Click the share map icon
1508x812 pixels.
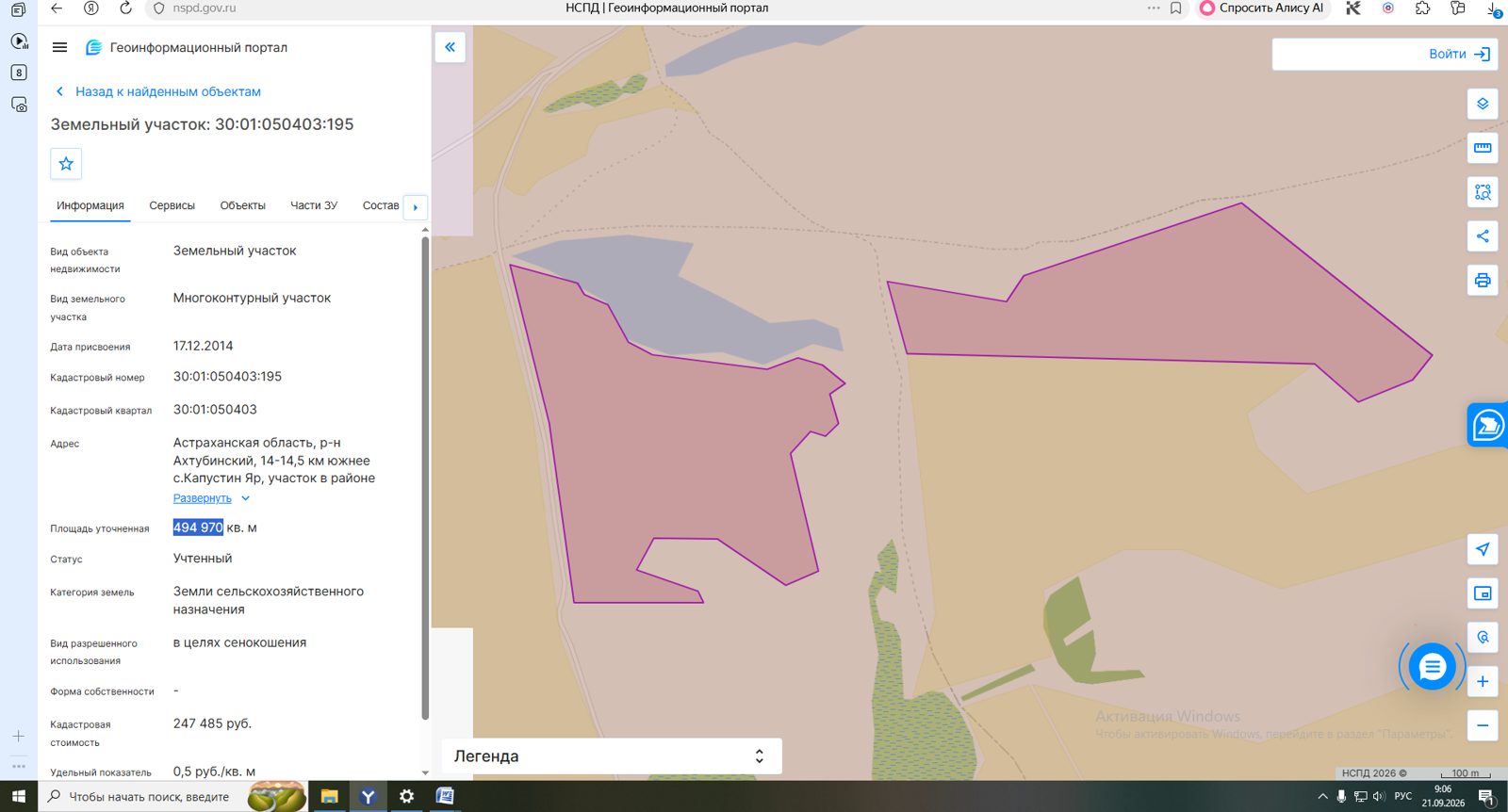coord(1483,236)
